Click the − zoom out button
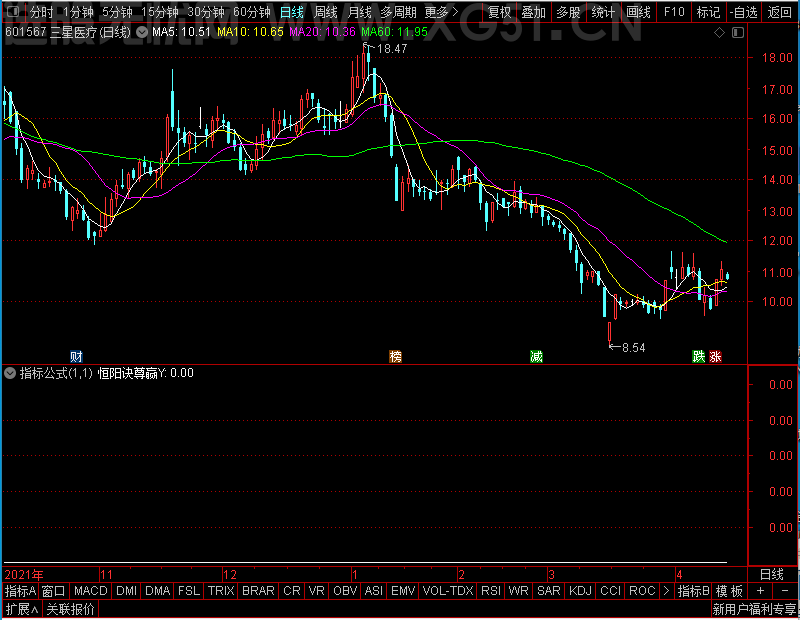Image resolution: width=800 pixels, height=620 pixels. tap(785, 591)
